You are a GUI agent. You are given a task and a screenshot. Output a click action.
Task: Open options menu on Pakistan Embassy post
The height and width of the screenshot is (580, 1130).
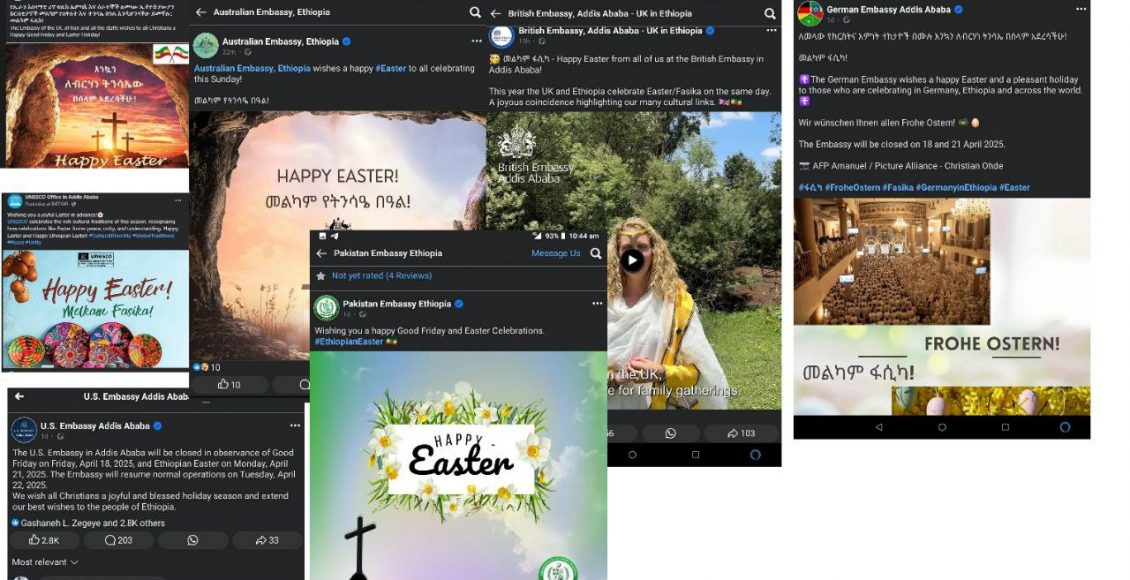point(597,303)
